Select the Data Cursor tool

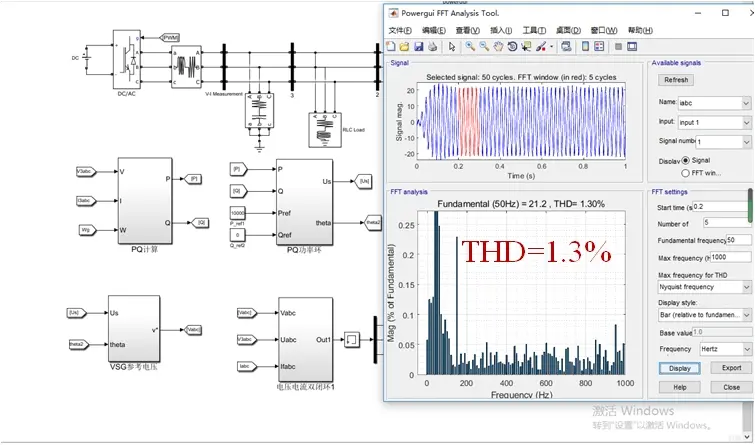pyautogui.click(x=526, y=46)
